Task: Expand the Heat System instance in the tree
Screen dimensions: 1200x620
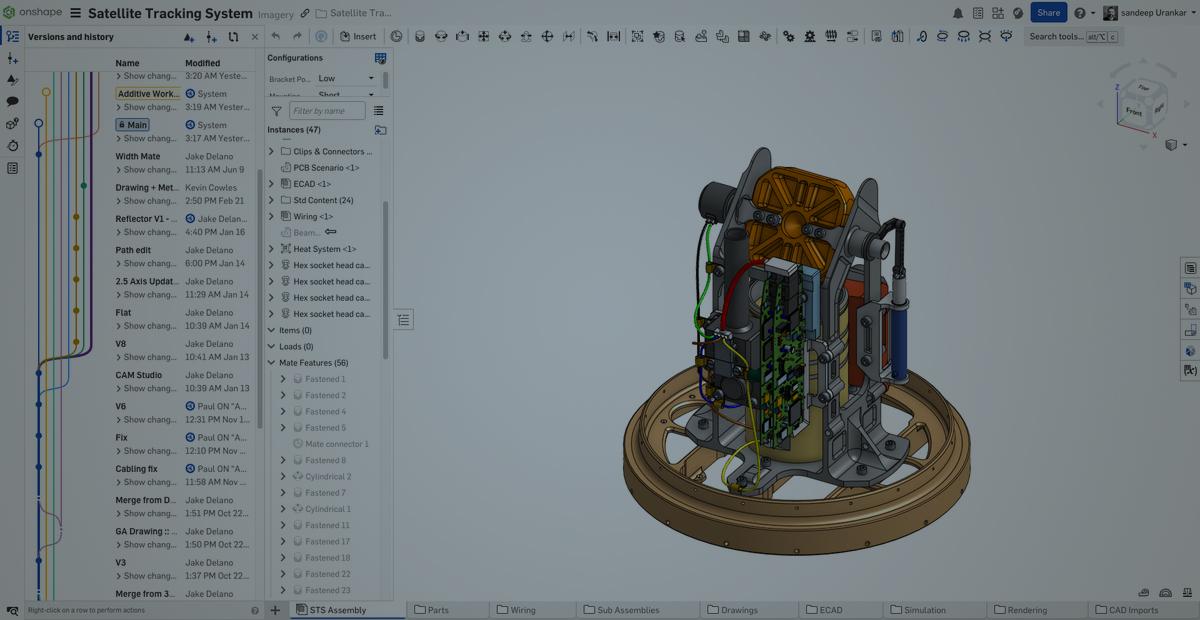Action: point(271,248)
